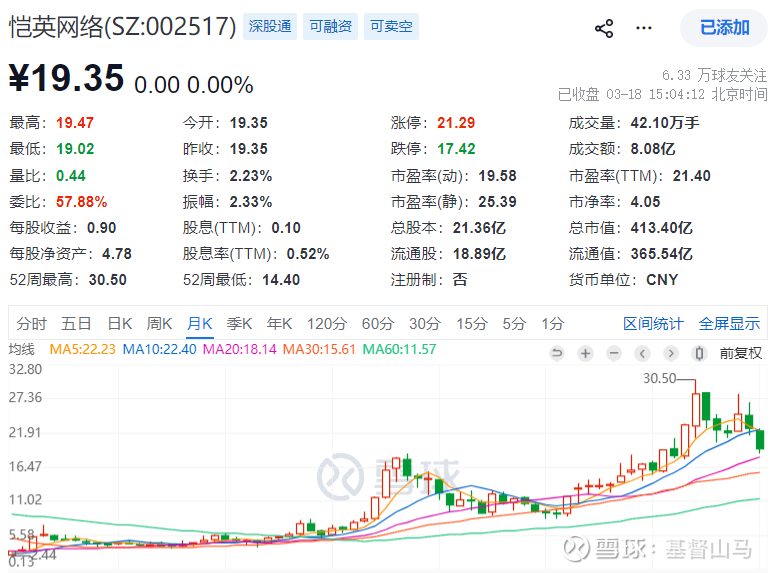This screenshot has width=775, height=573.
Task: Click the 总市值 value 413.40亿
Action: (x=661, y=228)
